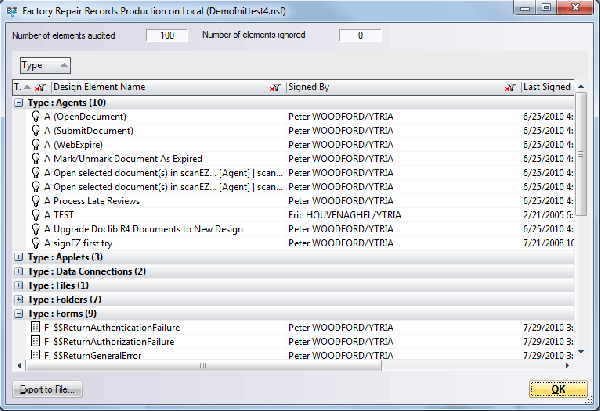
Task: Click agent icon beside Process Late Reviews
Action: (x=36, y=201)
